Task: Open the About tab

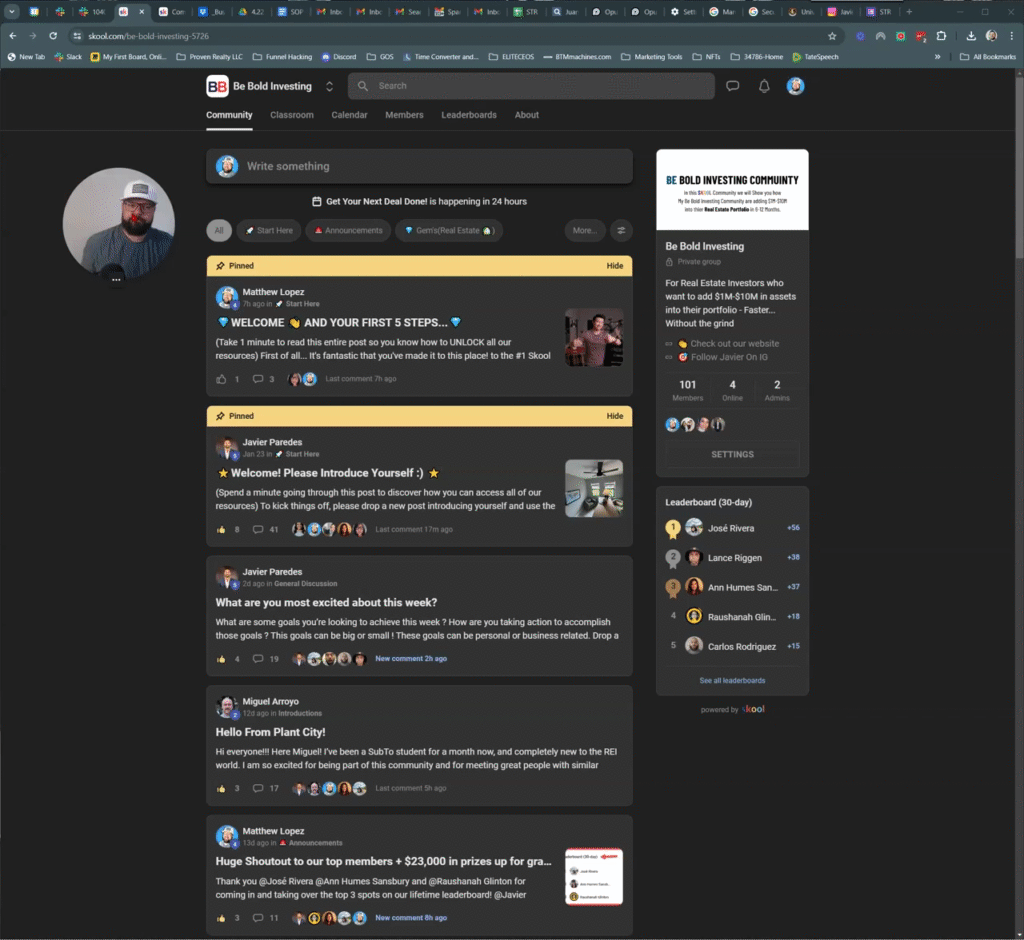Action: [x=526, y=115]
